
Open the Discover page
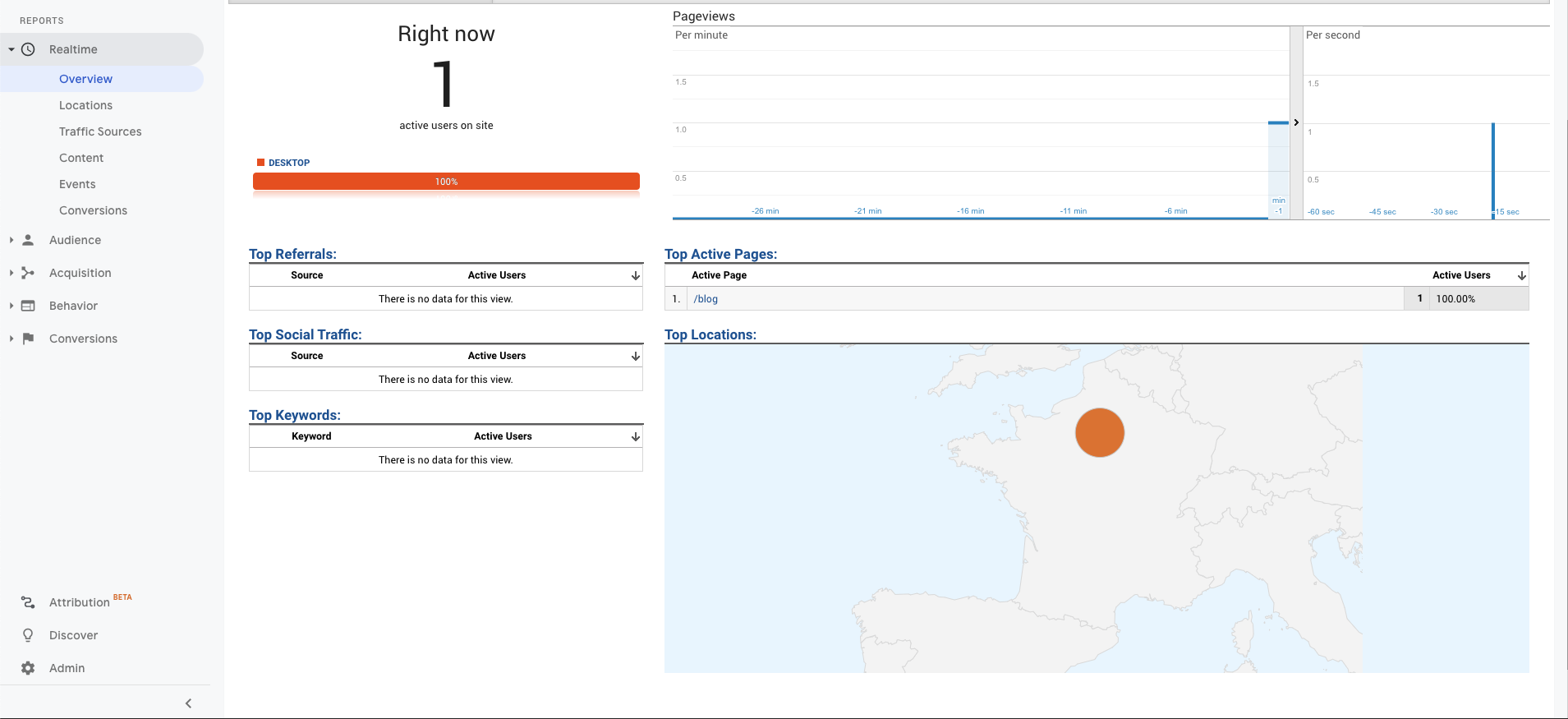coord(73,635)
